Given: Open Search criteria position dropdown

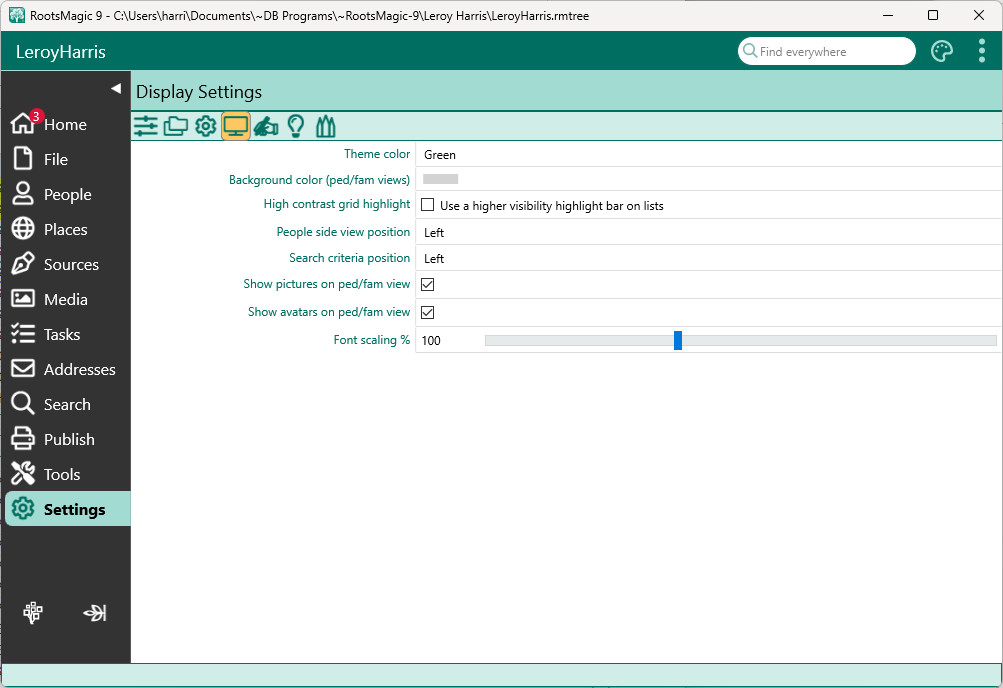Looking at the screenshot, I should [x=707, y=258].
